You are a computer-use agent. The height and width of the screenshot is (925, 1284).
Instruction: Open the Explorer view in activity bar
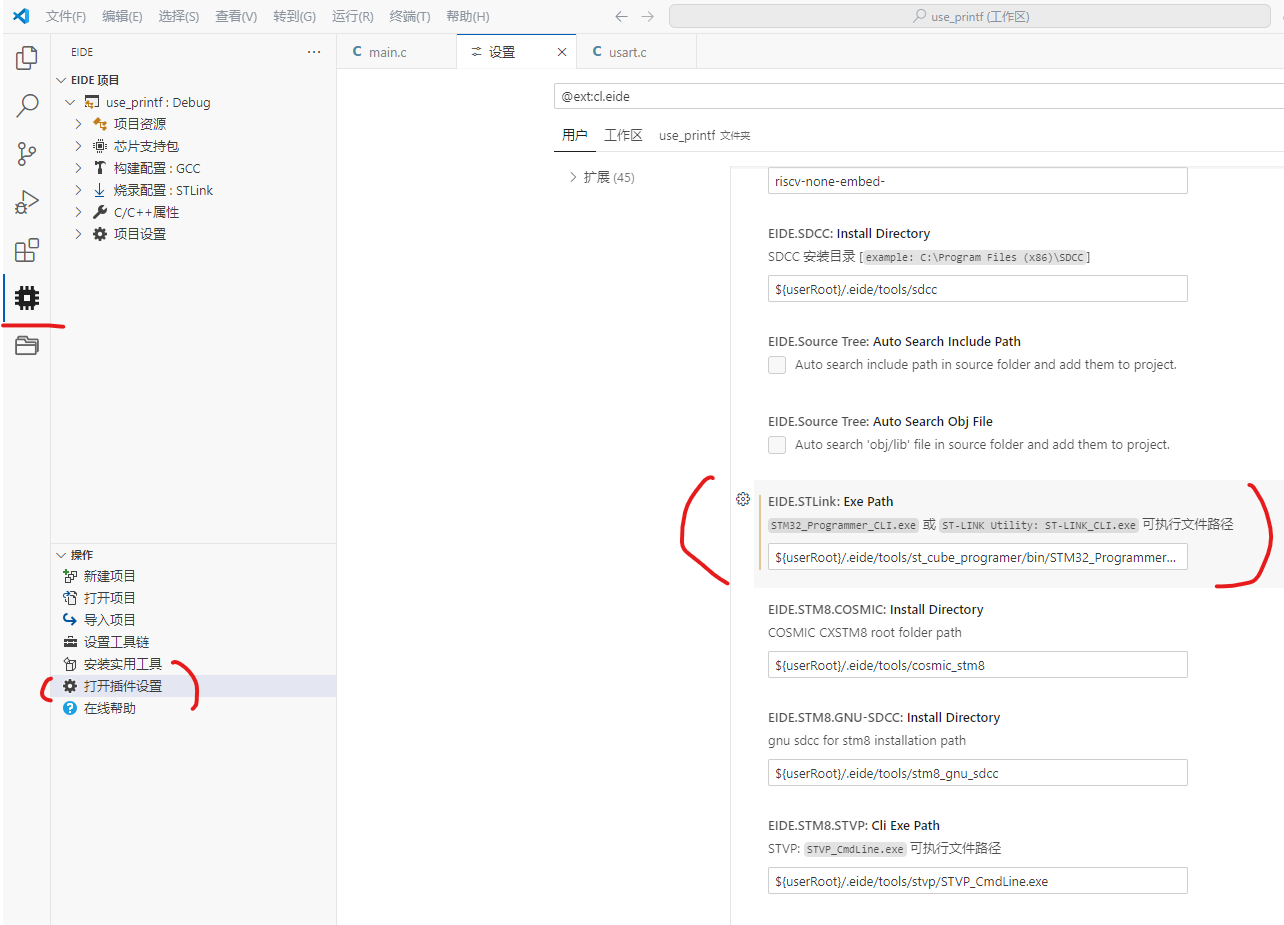27,58
